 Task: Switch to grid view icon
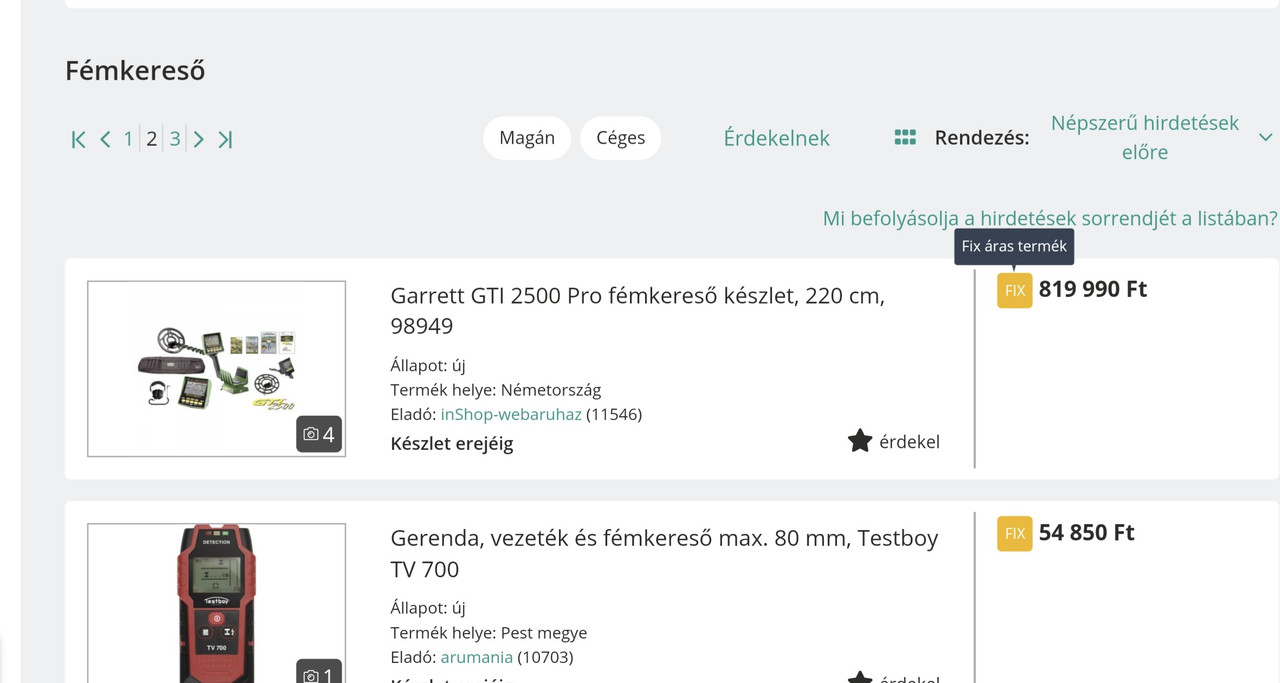pyautogui.click(x=905, y=138)
